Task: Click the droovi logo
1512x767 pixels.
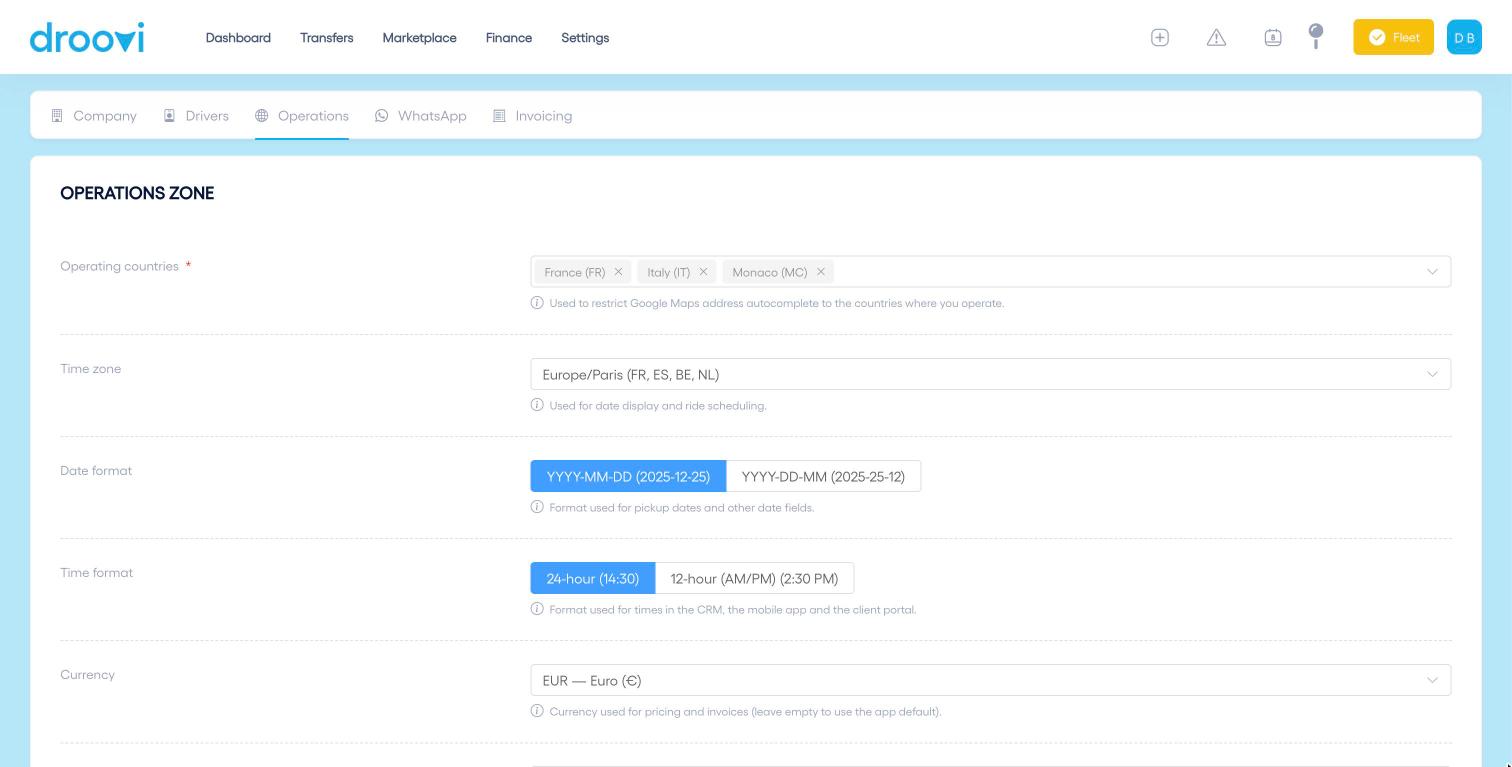Action: [87, 37]
